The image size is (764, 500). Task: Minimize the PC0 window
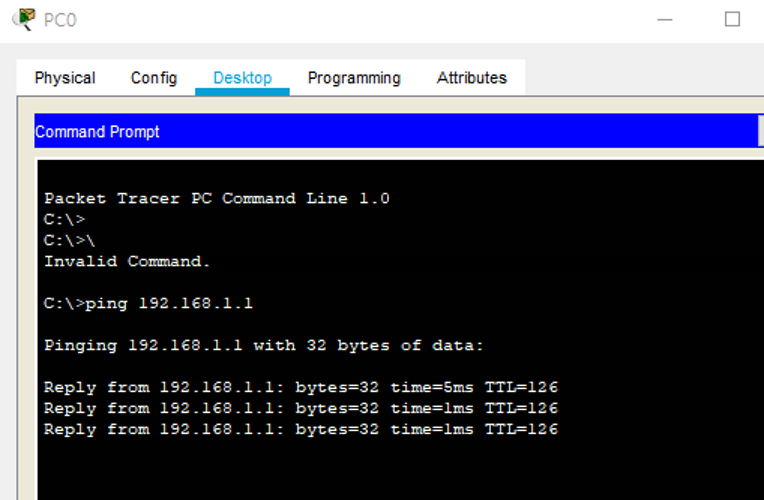click(664, 19)
